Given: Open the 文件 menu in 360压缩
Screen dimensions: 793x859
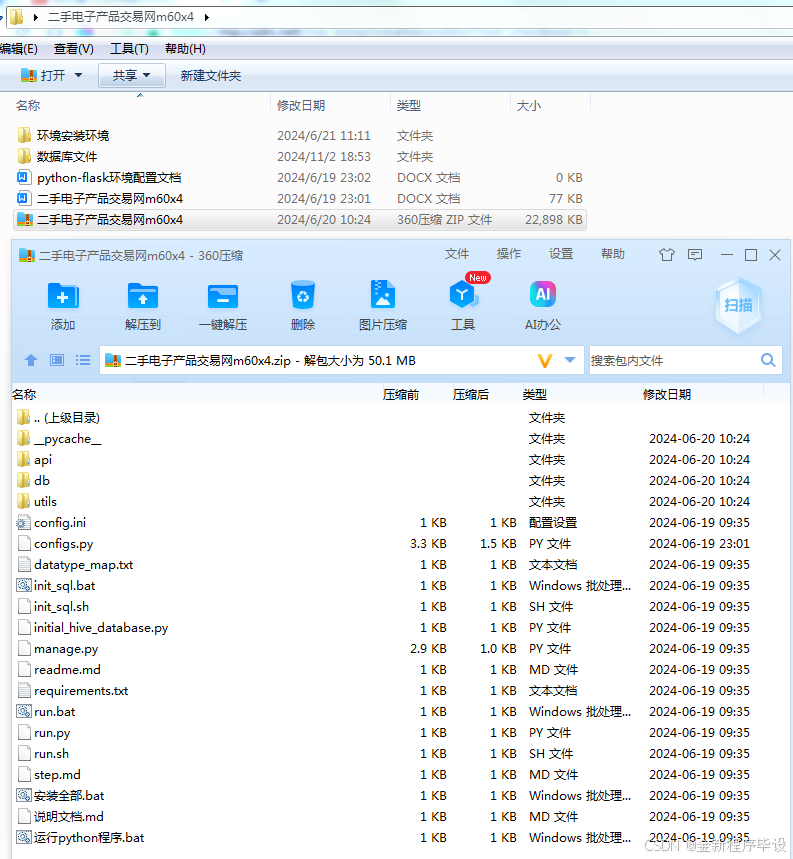Looking at the screenshot, I should coord(457,254).
